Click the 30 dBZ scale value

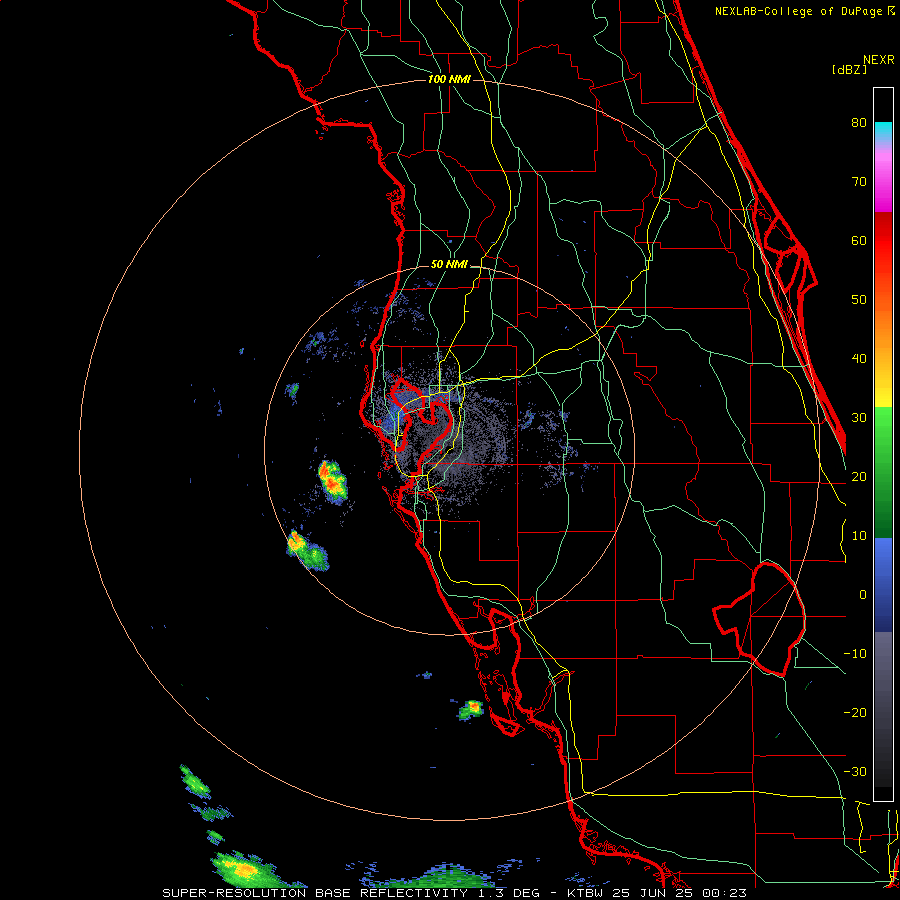click(x=859, y=417)
